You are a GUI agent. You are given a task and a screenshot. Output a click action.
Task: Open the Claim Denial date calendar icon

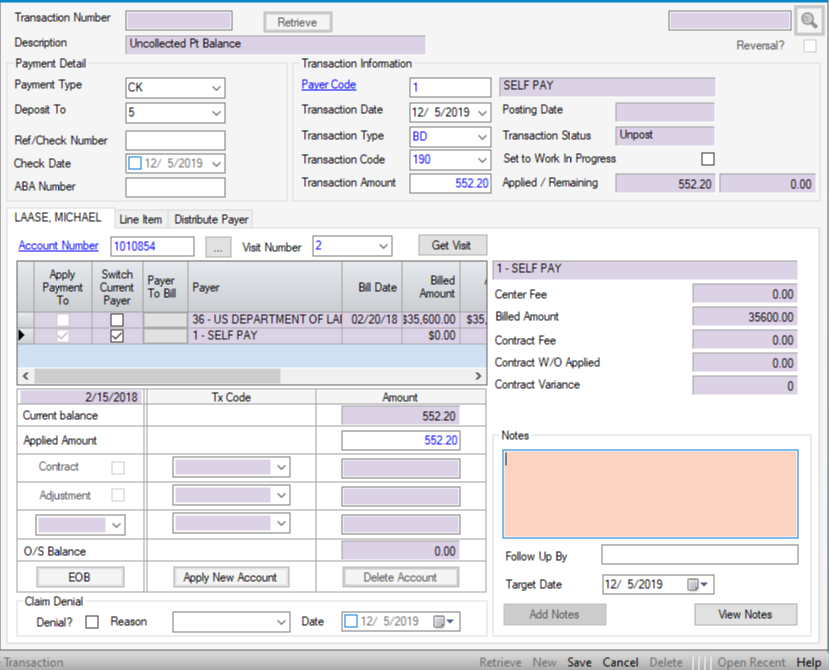click(x=440, y=622)
